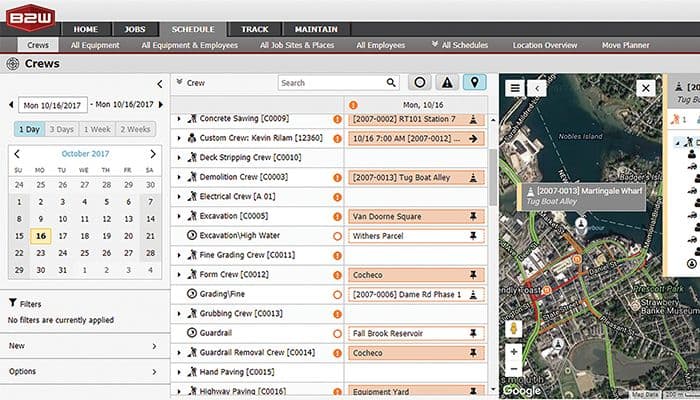Image resolution: width=700 pixels, height=400 pixels.
Task: Go to next month in calendar
Action: click(x=152, y=154)
